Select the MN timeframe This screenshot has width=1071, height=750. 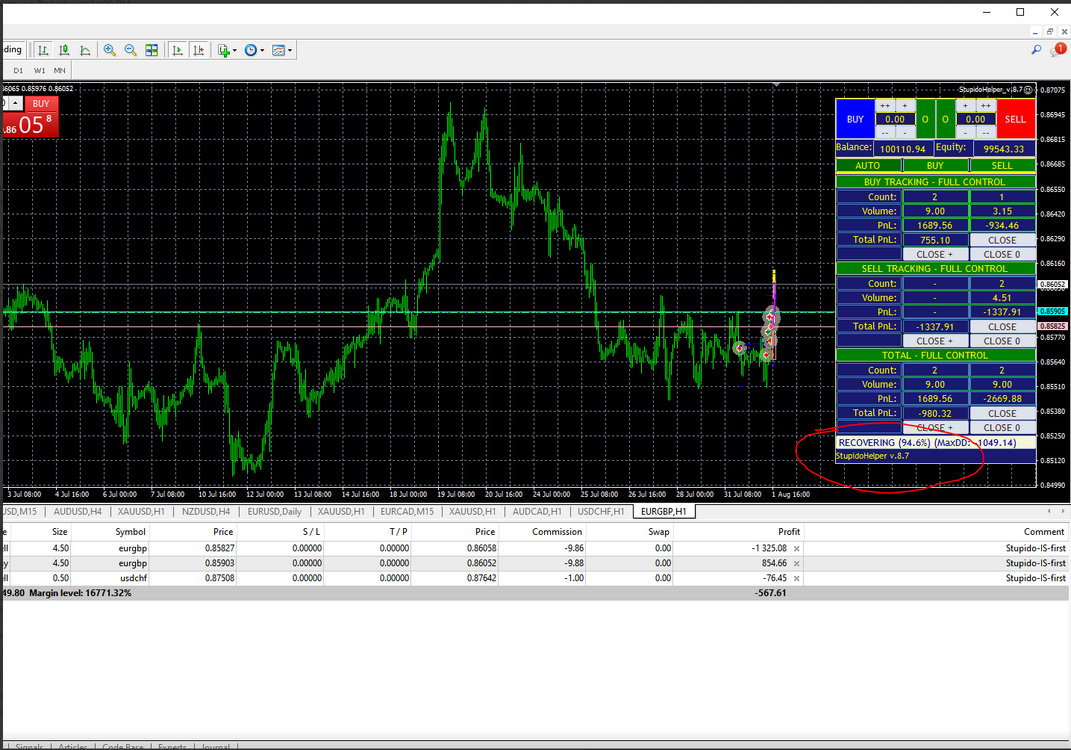(x=60, y=70)
